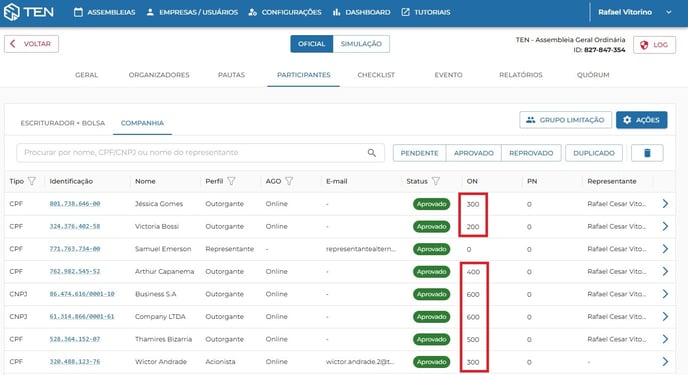Click the trash delete icon
Viewport: 688px width, 375px height.
(647, 153)
